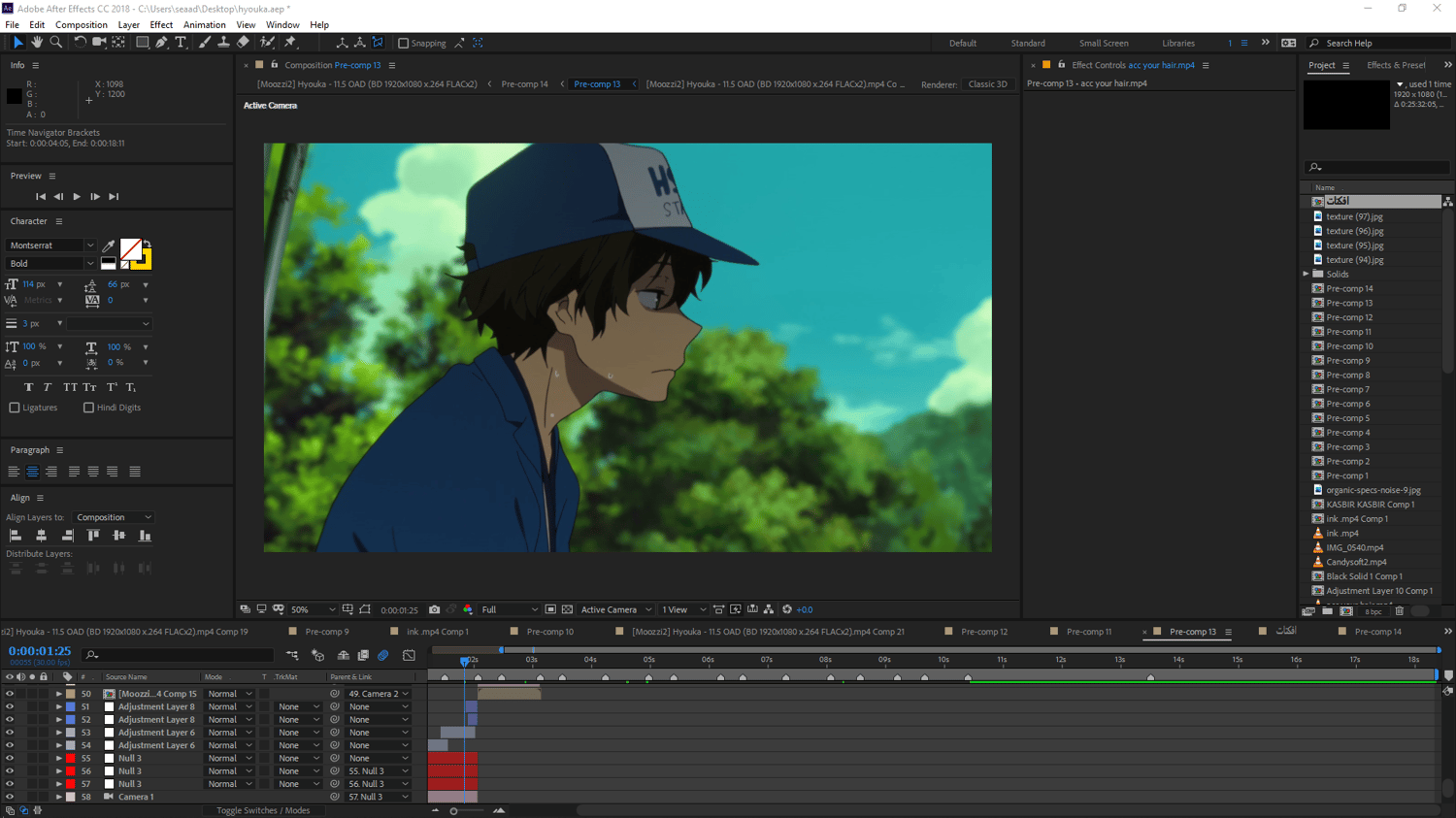Image resolution: width=1456 pixels, height=818 pixels.
Task: Click the Play button in Preview panel
Action: point(77,197)
